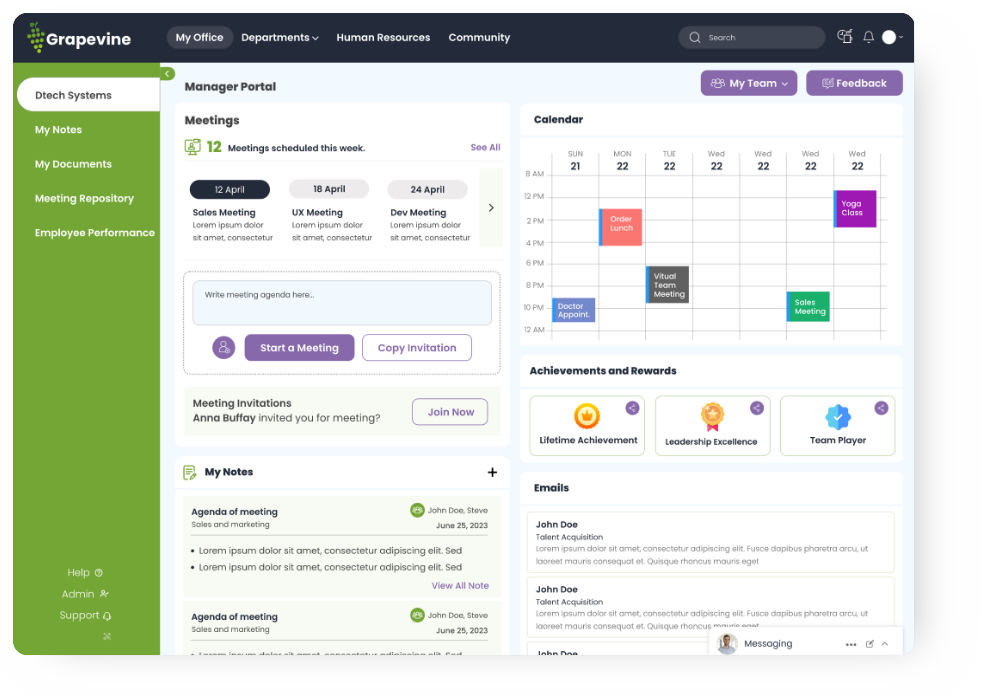Screen dimensions: 996x694
Task: Click the add participant icon beside Start a Meeting
Action: click(224, 348)
